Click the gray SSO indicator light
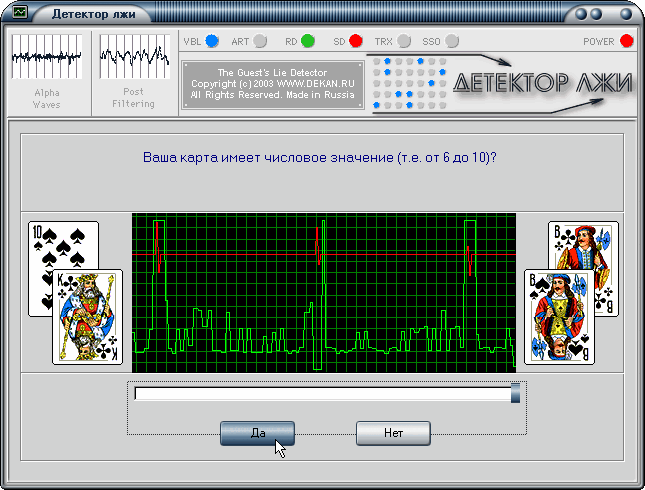 452,41
